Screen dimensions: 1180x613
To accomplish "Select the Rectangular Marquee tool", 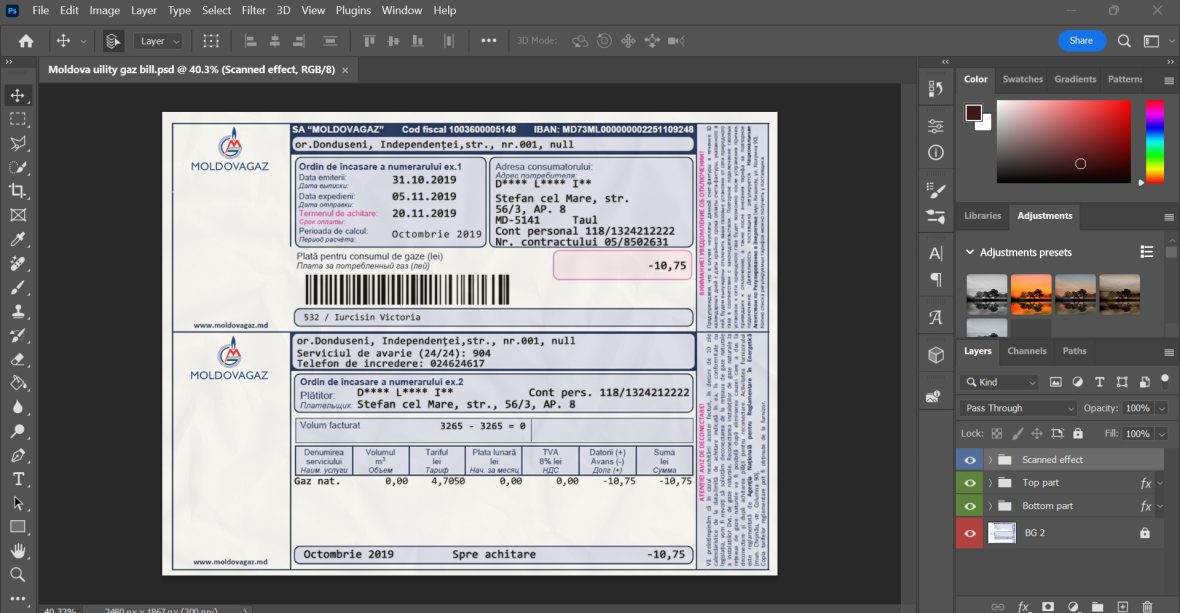I will point(17,119).
